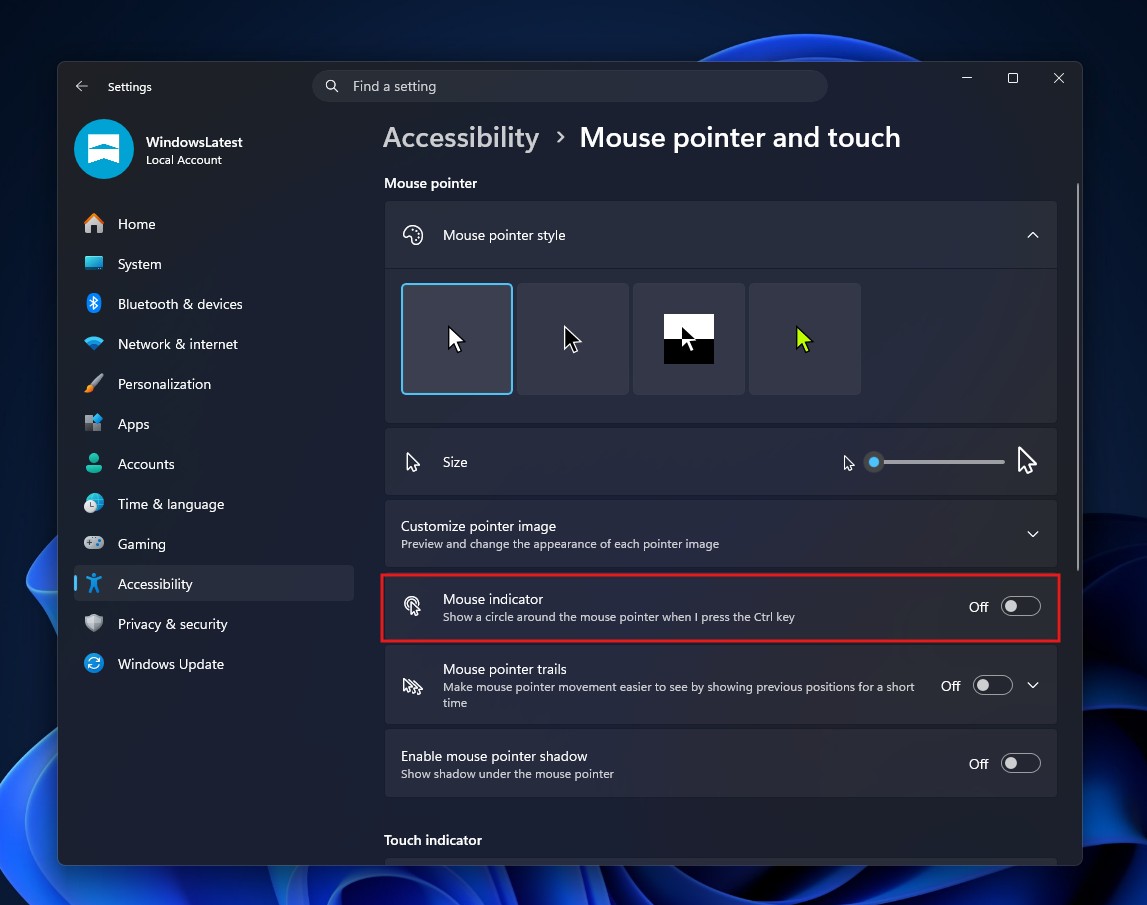Click the Bluetooth icon in sidebar
This screenshot has height=905, width=1147.
(x=94, y=304)
